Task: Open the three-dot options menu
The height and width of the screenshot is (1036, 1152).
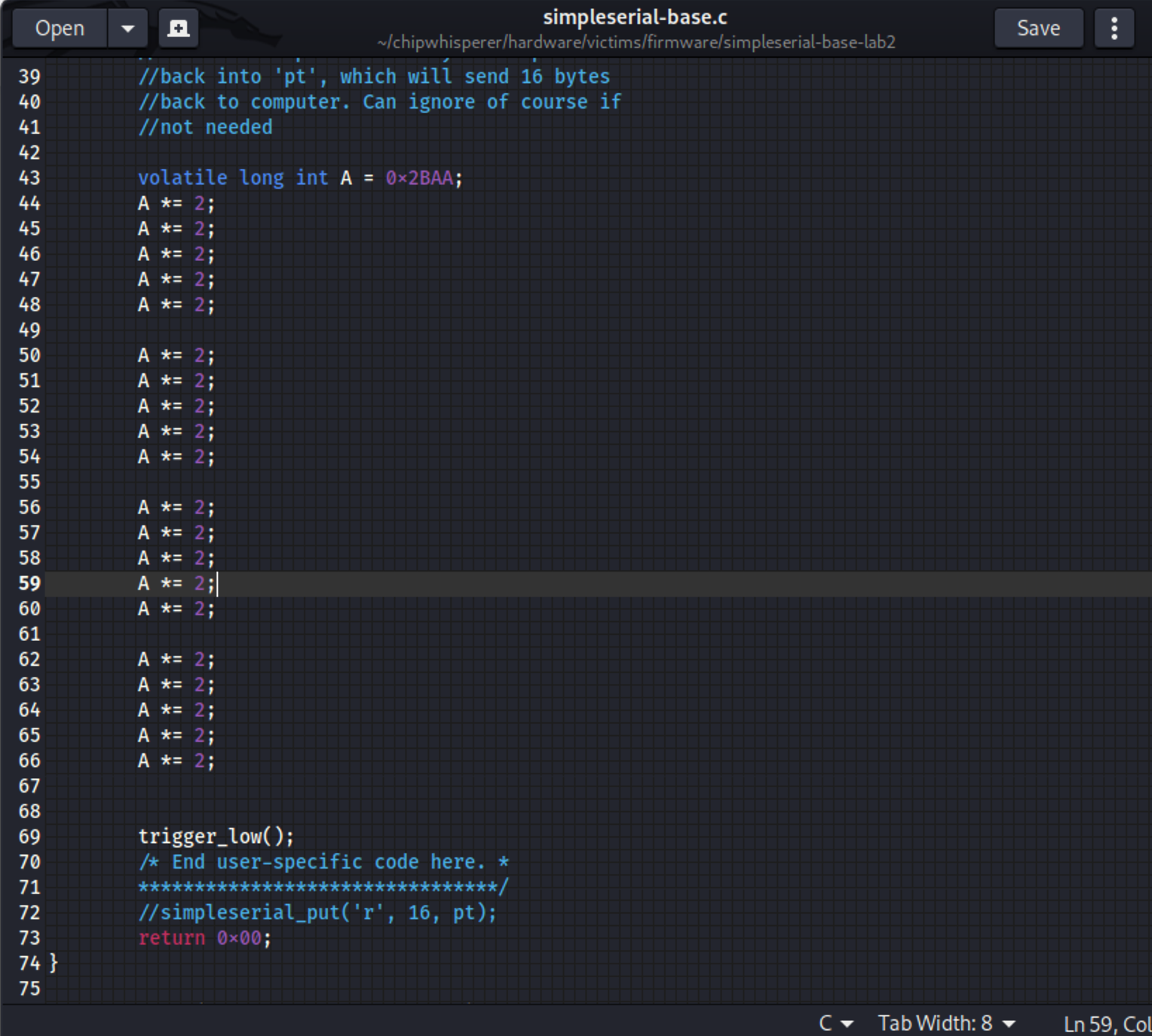Action: coord(1114,29)
